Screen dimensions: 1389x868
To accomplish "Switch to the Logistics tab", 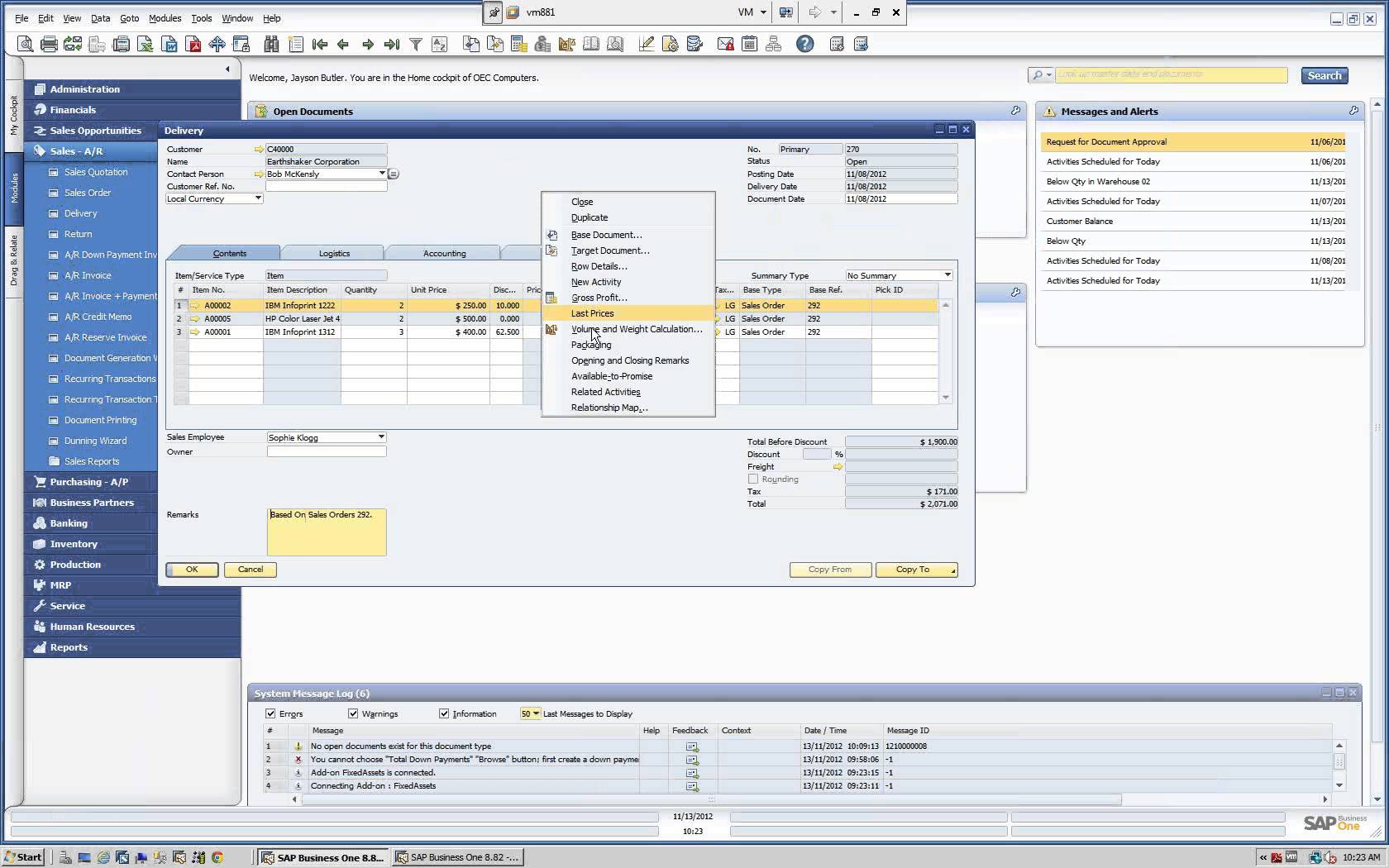I will [x=334, y=253].
